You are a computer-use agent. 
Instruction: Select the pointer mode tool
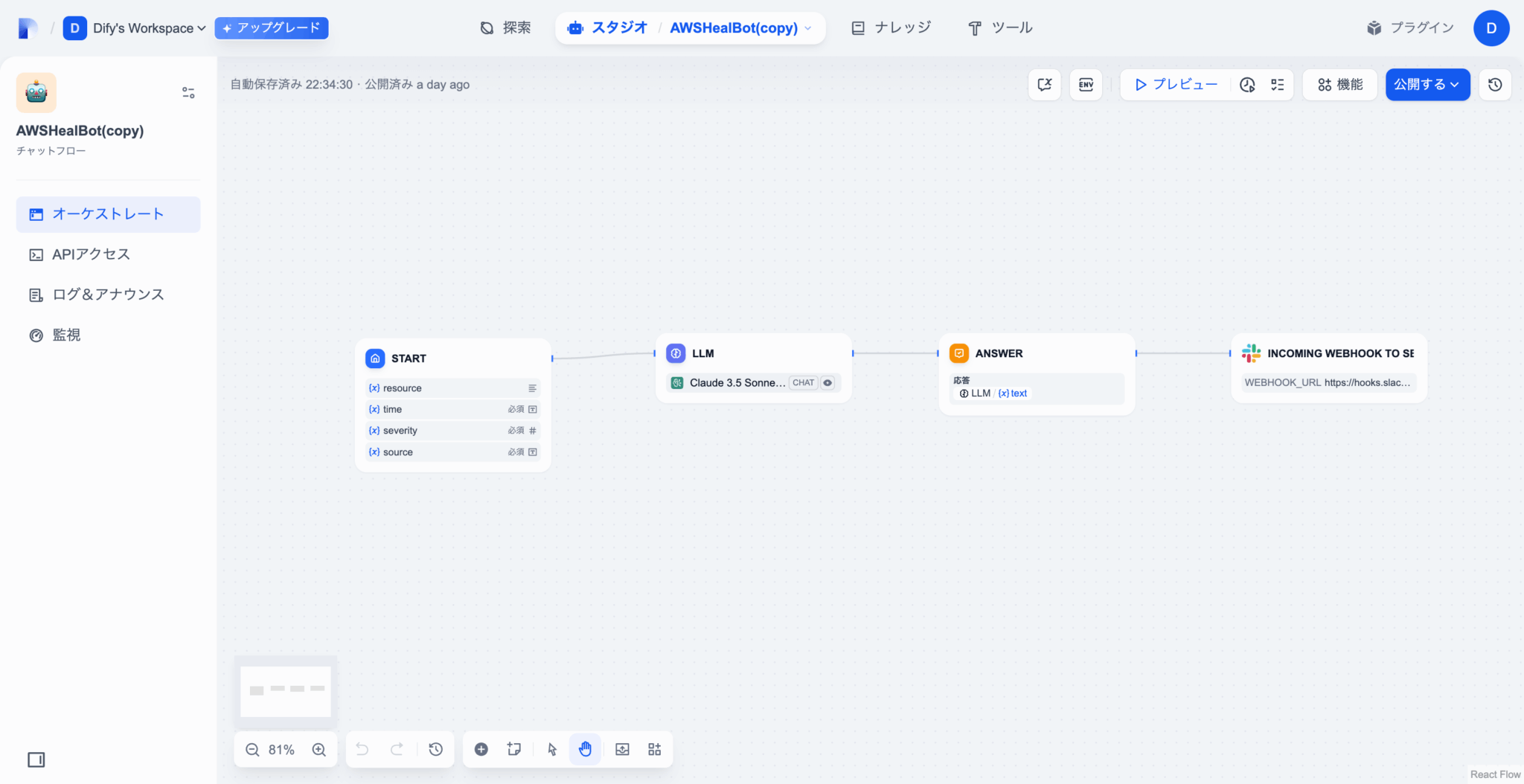coord(551,749)
